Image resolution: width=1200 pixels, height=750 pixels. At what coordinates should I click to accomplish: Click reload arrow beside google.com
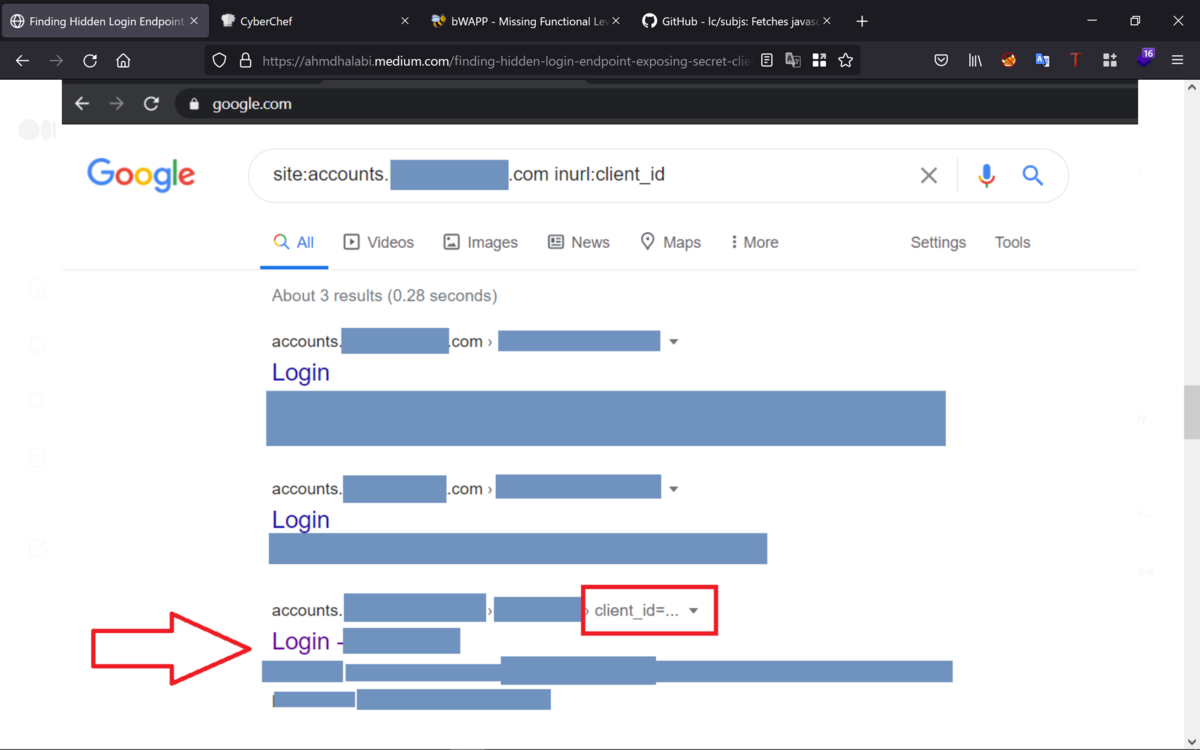tap(151, 103)
